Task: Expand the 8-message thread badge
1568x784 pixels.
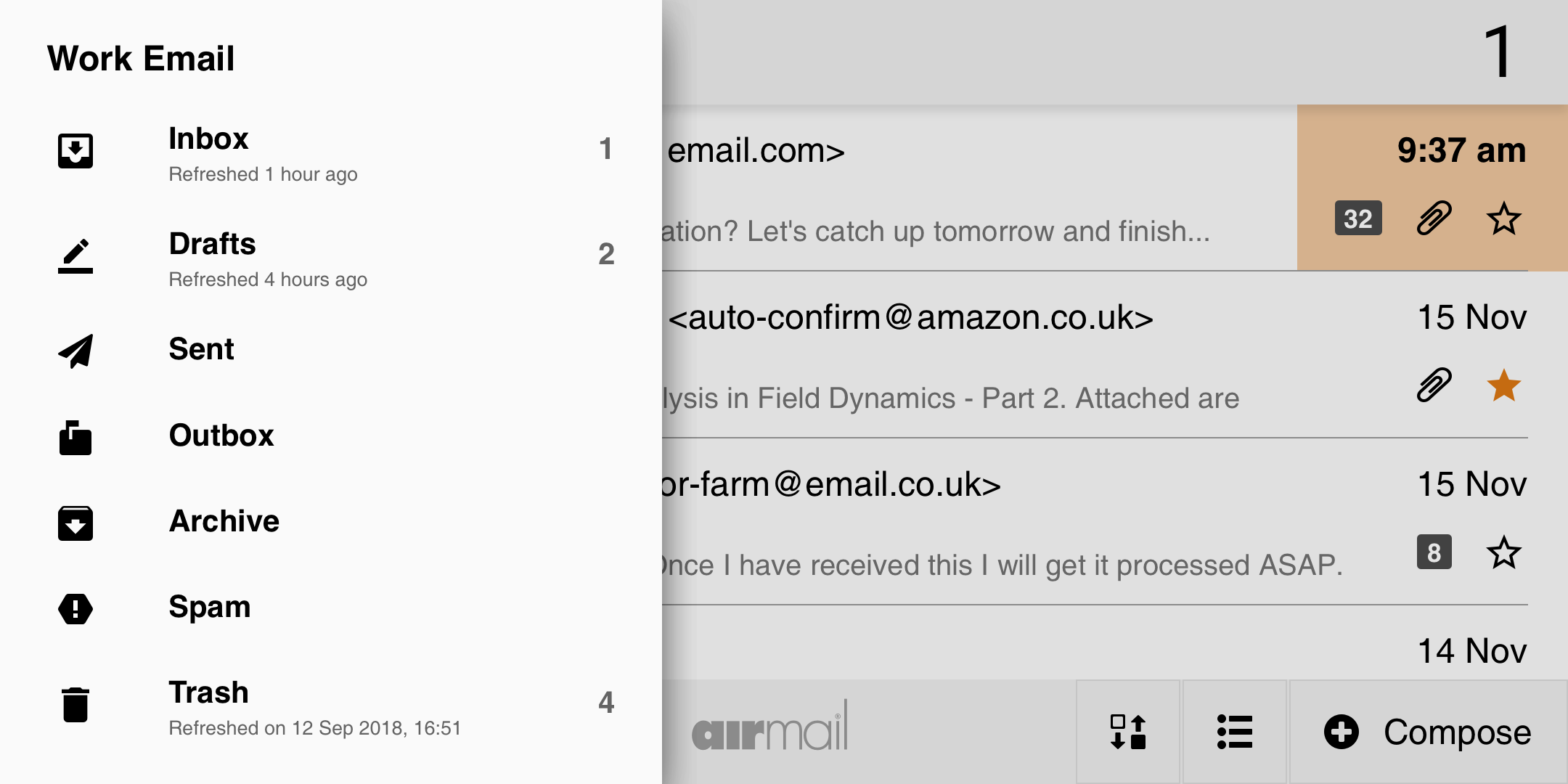Action: click(x=1434, y=552)
